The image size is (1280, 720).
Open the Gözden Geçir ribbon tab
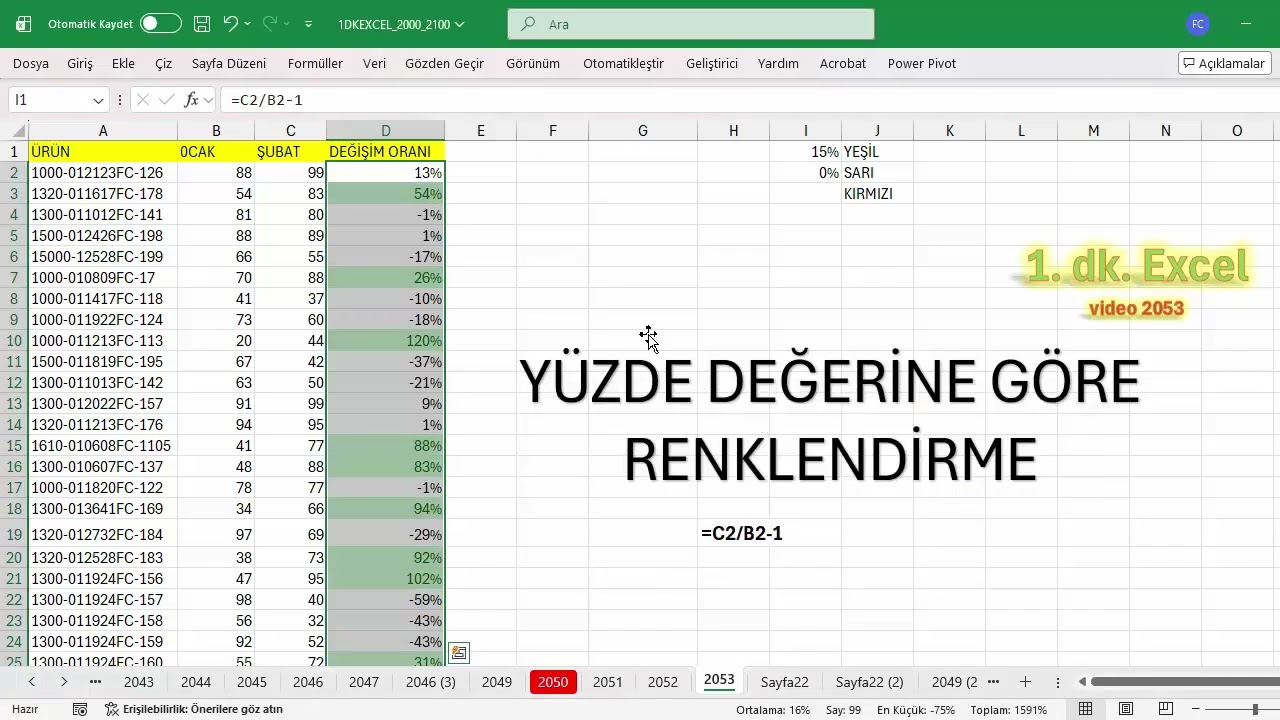[444, 63]
